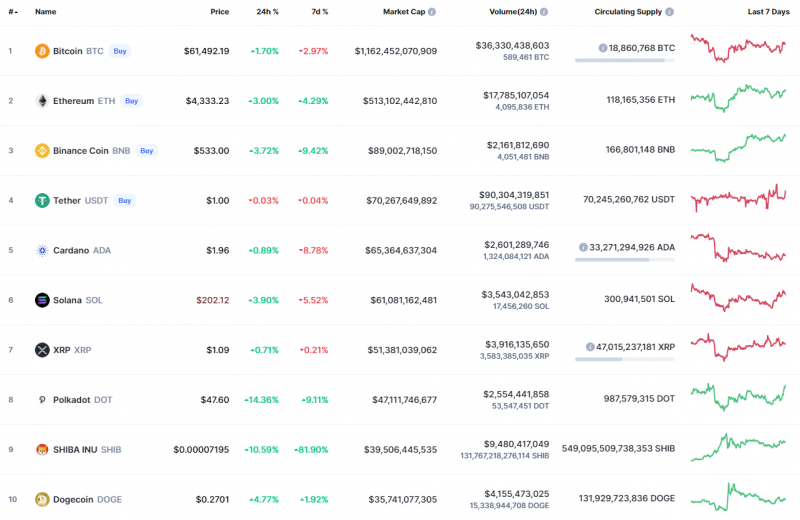The width and height of the screenshot is (800, 520).
Task: Sort by Volume(24h) column header
Action: tap(513, 12)
